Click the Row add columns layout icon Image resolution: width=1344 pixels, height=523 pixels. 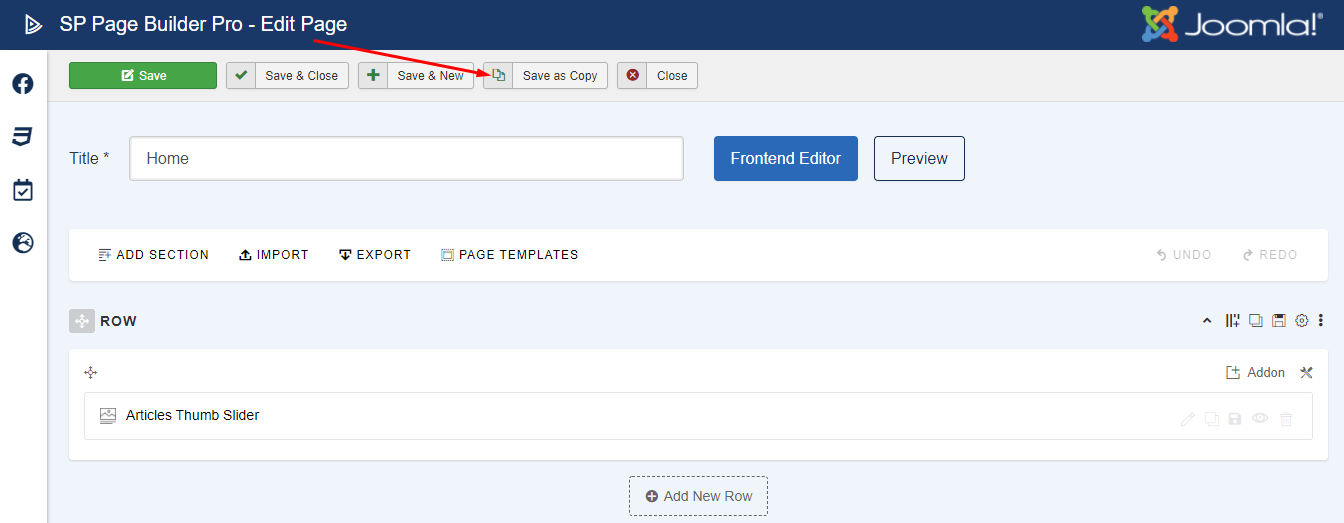tap(1233, 321)
